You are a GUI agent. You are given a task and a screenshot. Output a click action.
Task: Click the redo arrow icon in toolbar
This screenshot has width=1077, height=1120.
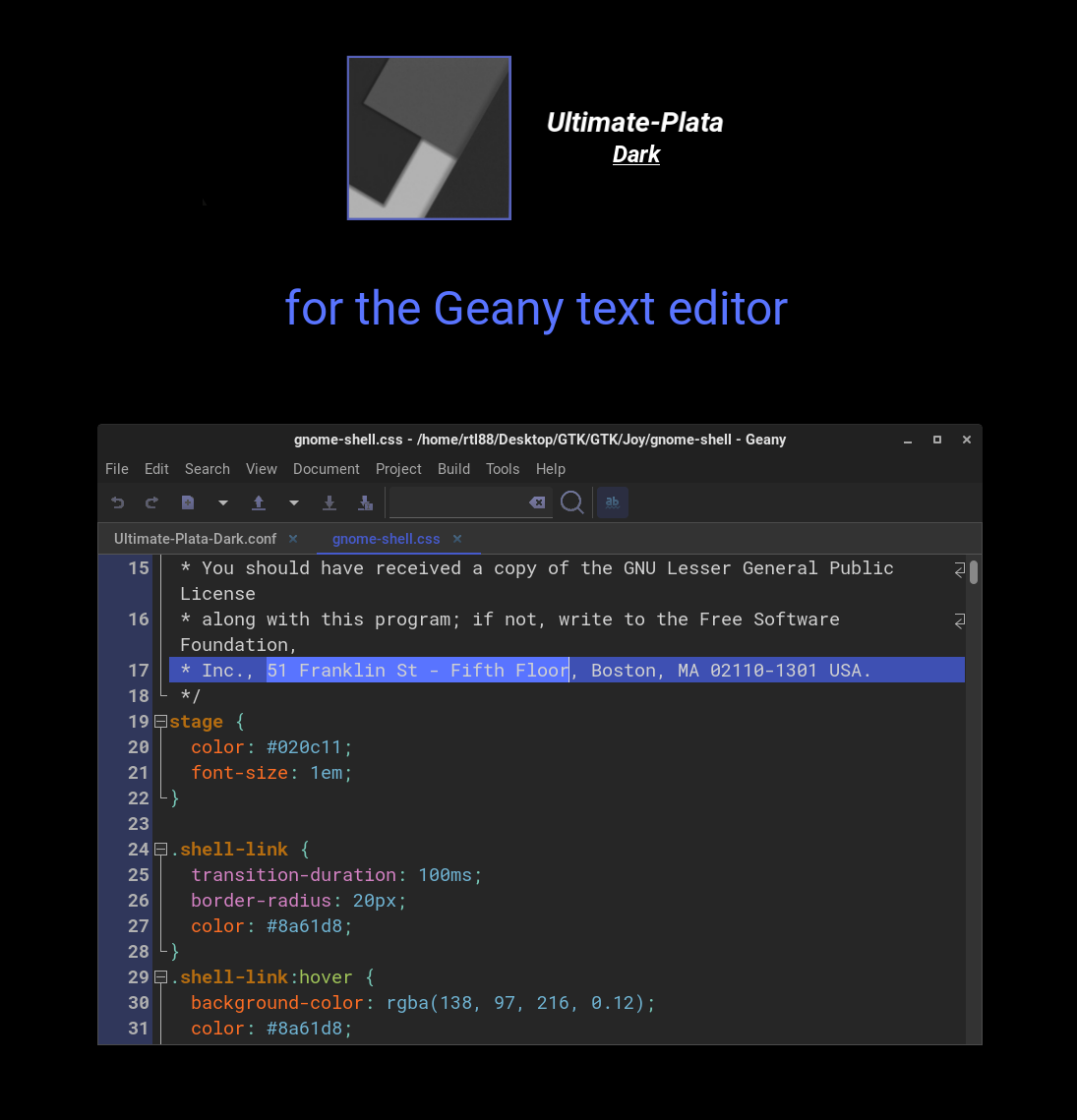[x=151, y=502]
